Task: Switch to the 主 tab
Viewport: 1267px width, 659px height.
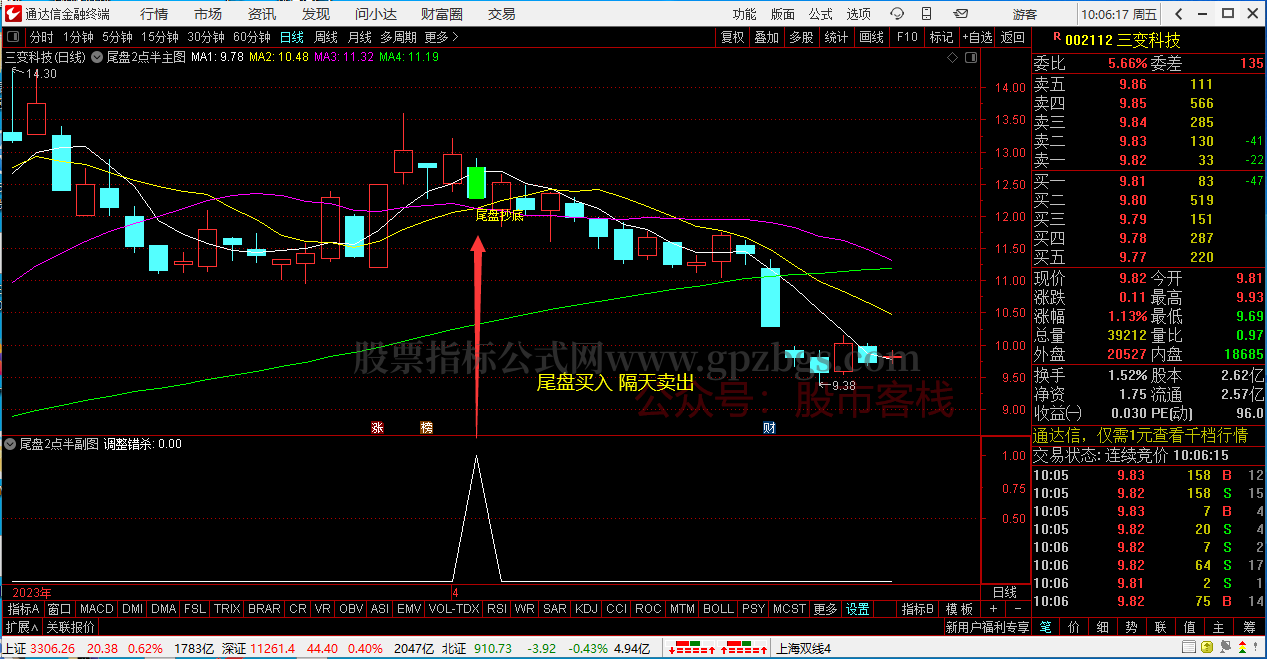Action: [1219, 627]
